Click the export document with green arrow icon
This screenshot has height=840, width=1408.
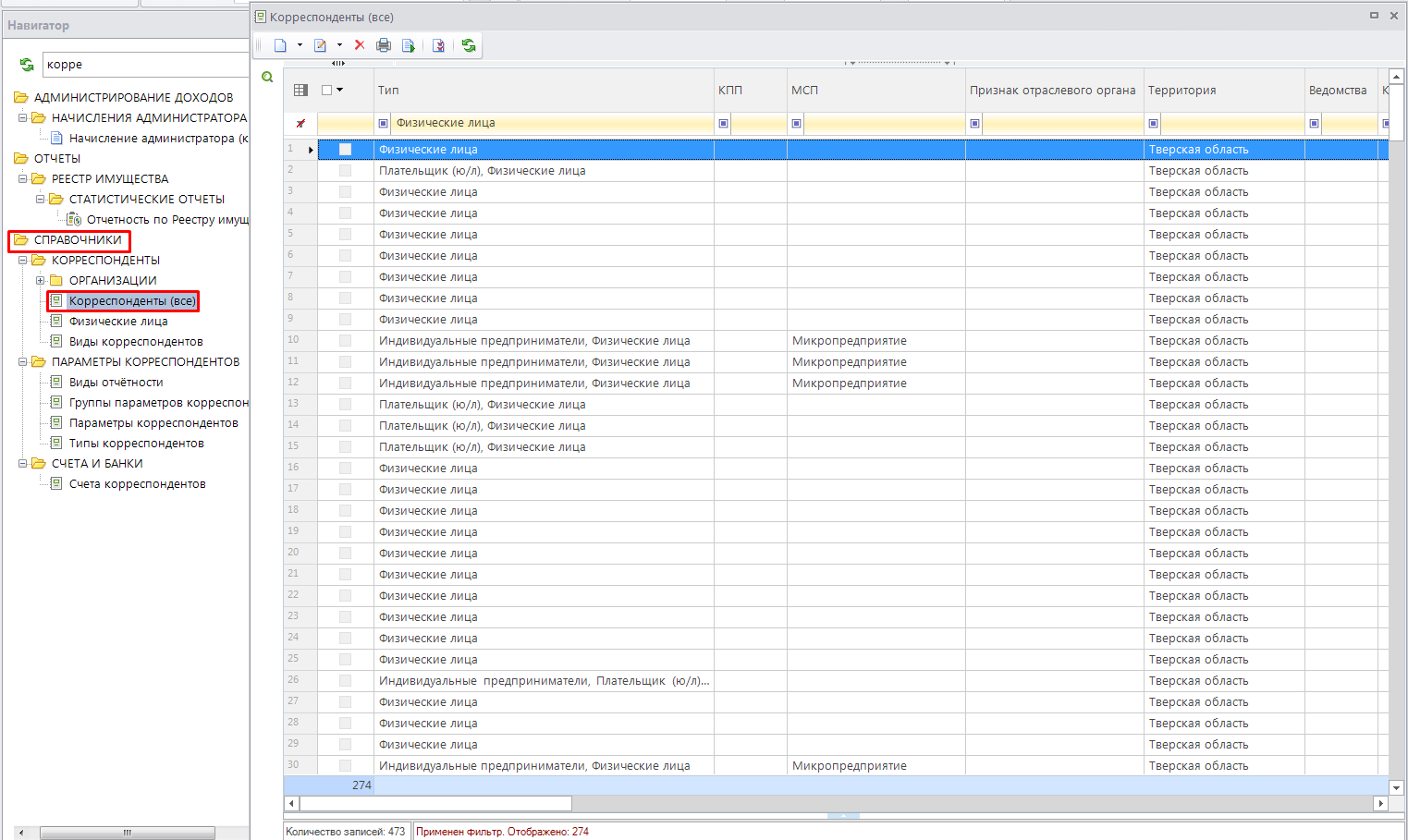(409, 45)
